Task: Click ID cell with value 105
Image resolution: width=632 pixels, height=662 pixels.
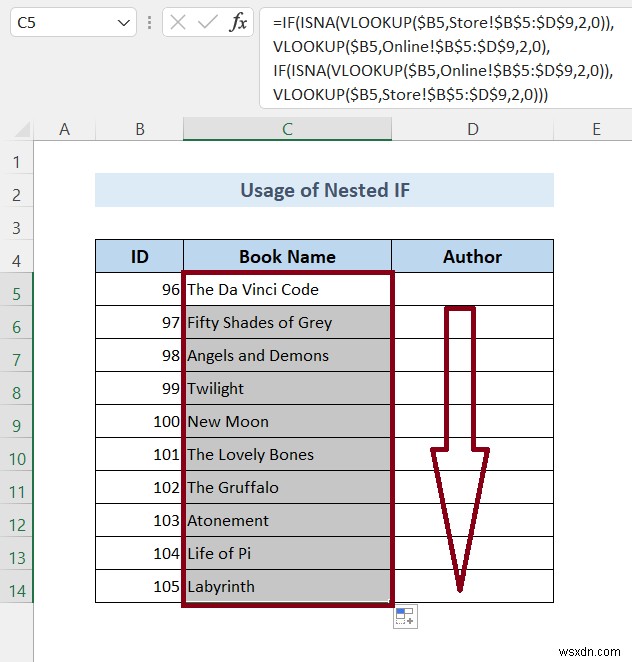Action: (139, 586)
